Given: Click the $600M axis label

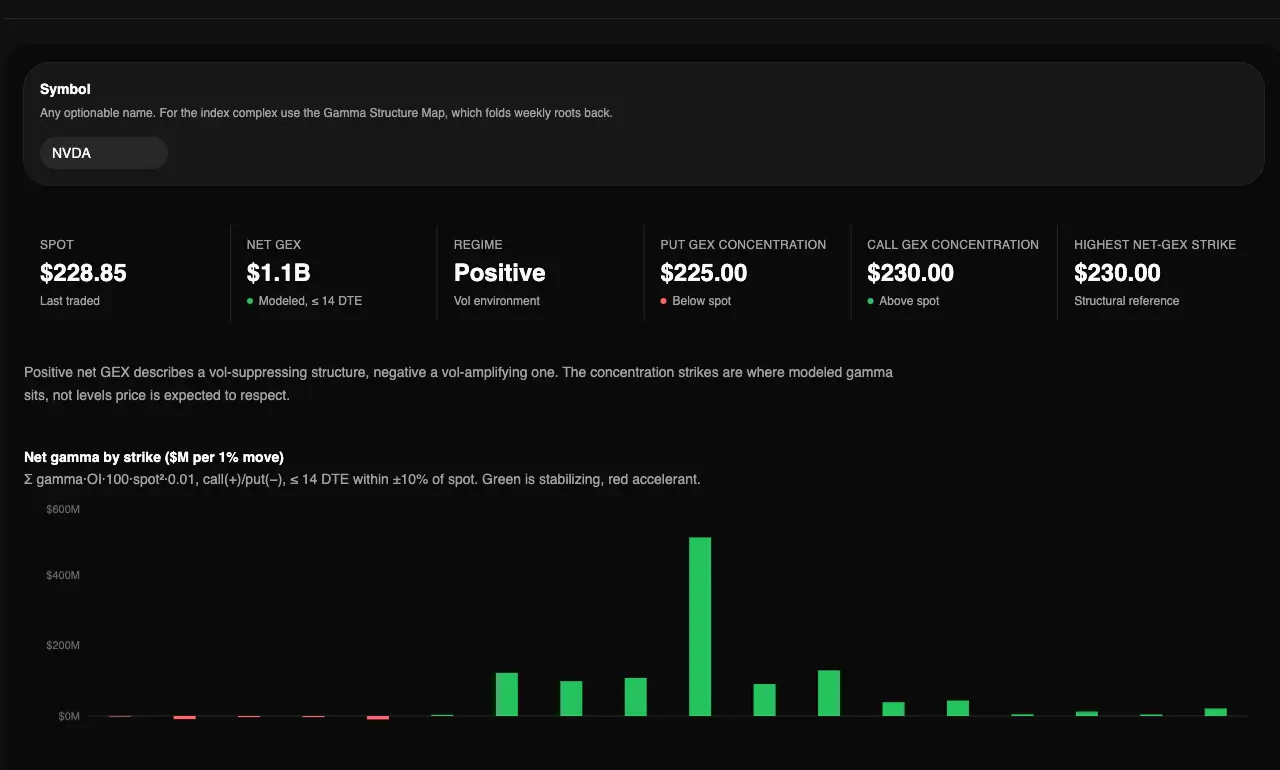Looking at the screenshot, I should tap(63, 510).
